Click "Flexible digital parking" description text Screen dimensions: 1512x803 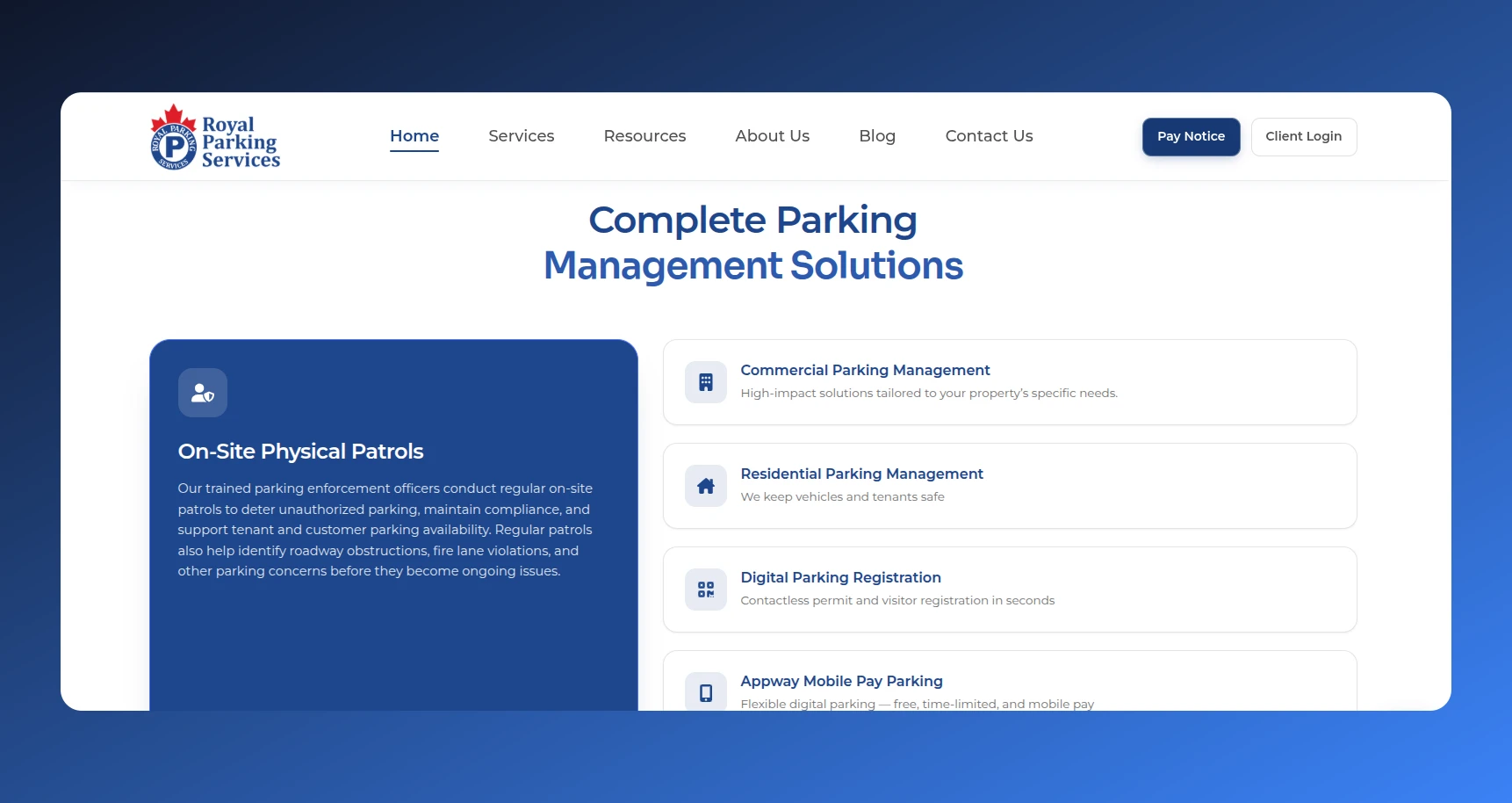click(917, 704)
